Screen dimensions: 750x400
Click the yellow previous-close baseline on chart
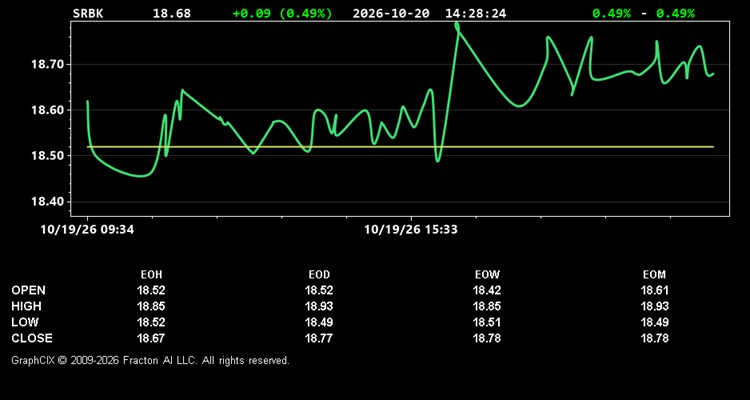400,147
